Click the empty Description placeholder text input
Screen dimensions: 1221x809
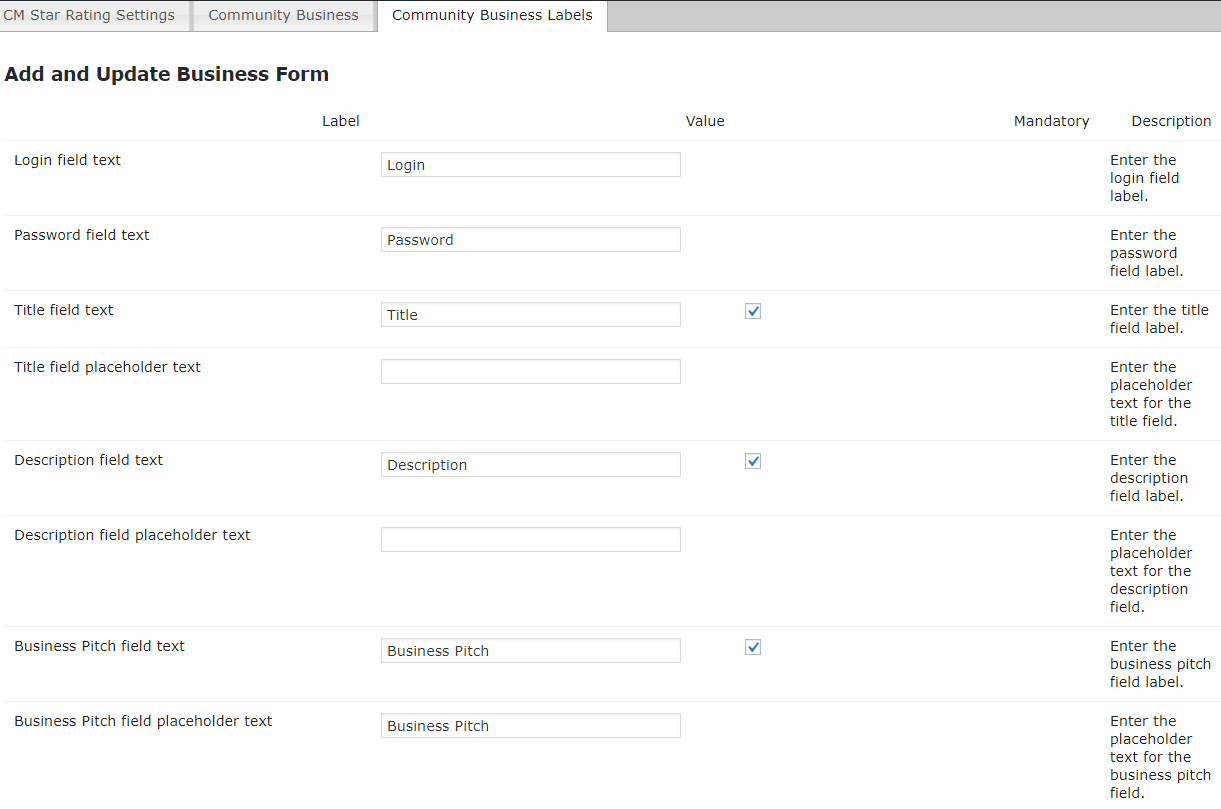tap(530, 540)
